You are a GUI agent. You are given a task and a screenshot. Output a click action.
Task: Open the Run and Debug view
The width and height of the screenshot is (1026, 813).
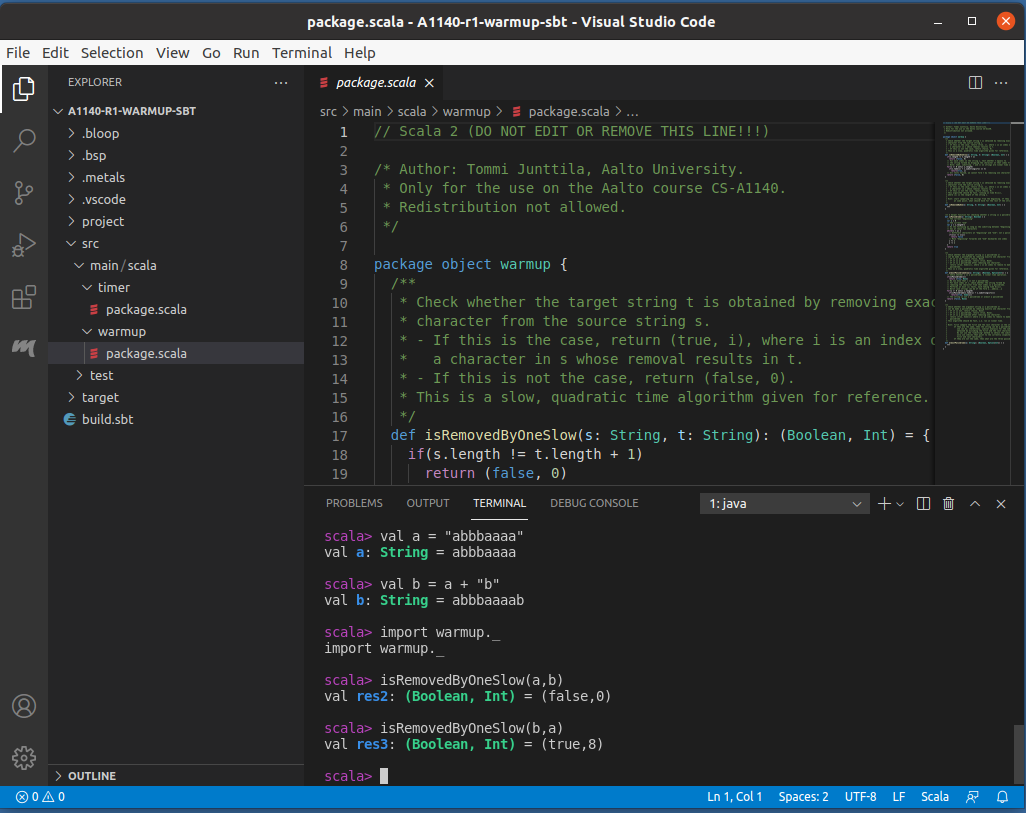pos(24,245)
